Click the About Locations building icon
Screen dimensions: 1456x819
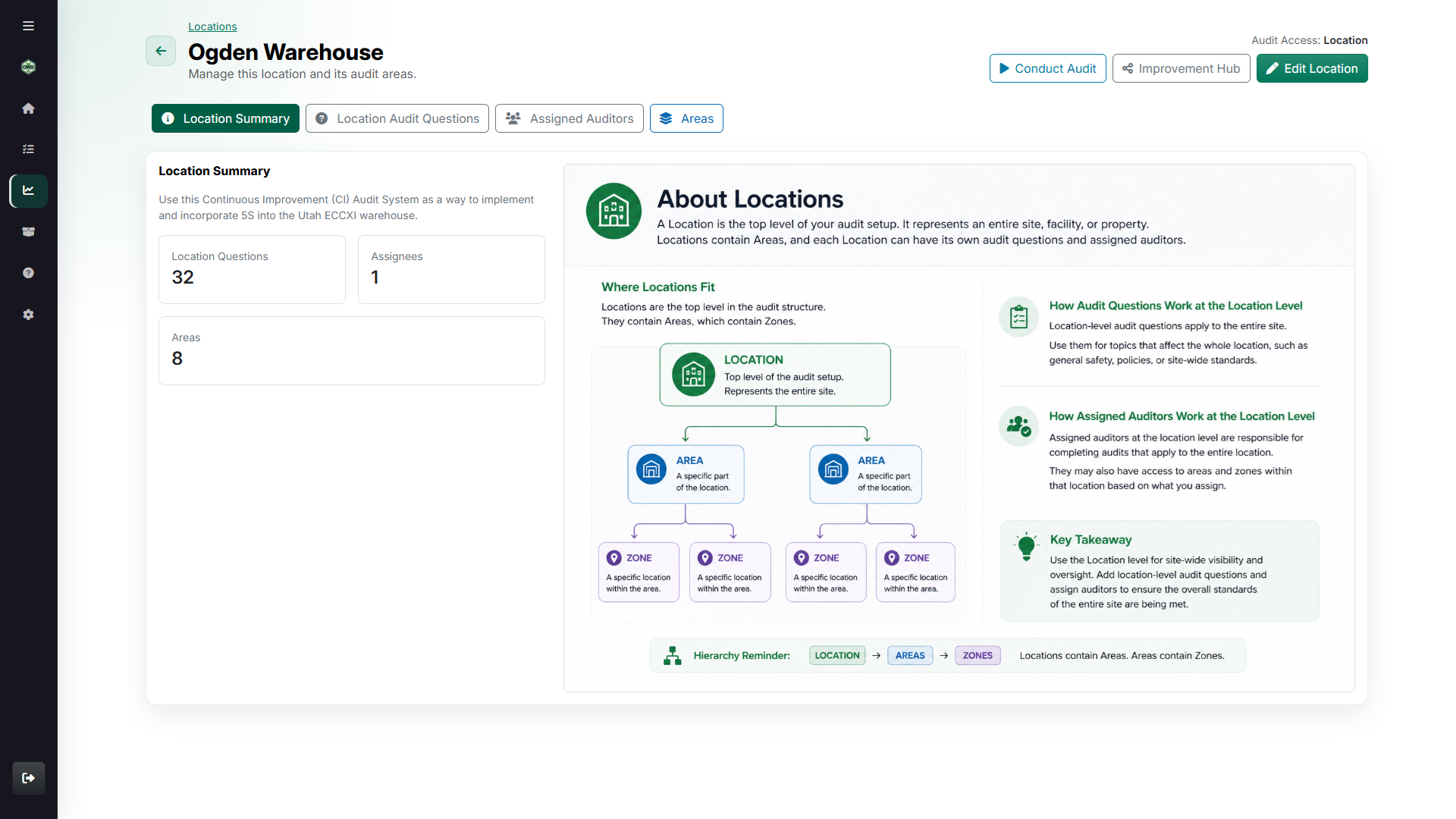pos(613,211)
